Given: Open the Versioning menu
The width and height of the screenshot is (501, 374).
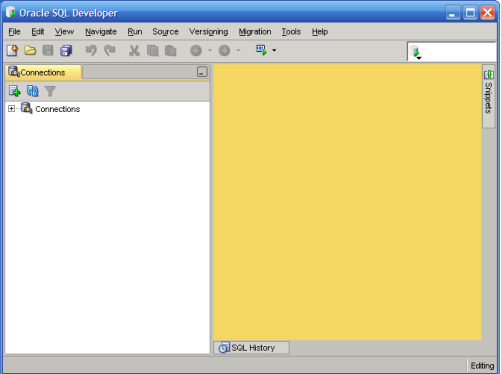Looking at the screenshot, I should (x=209, y=32).
